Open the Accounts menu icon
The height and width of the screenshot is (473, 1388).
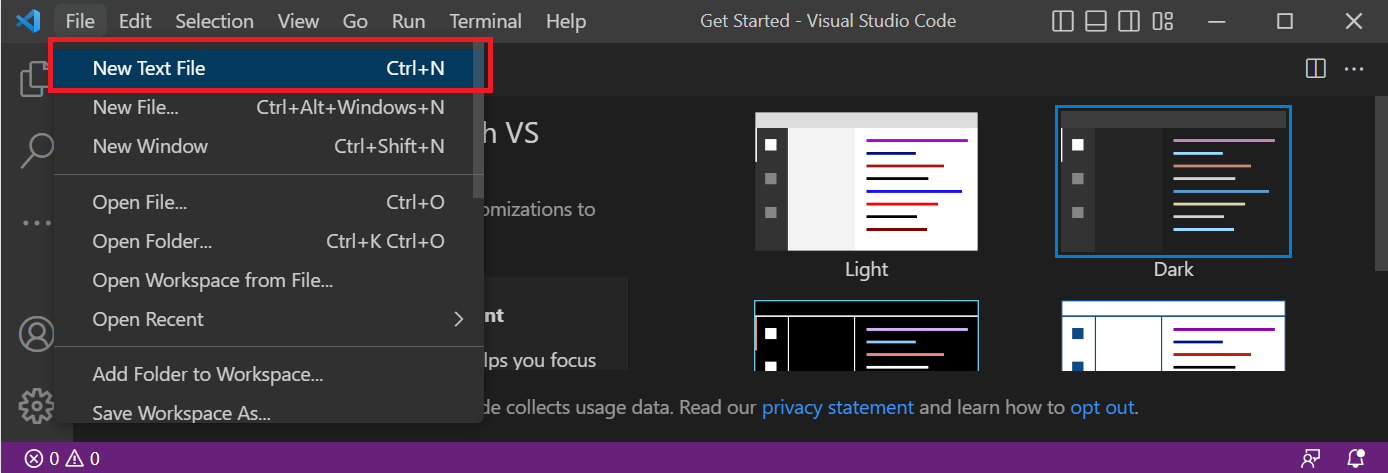pos(37,335)
